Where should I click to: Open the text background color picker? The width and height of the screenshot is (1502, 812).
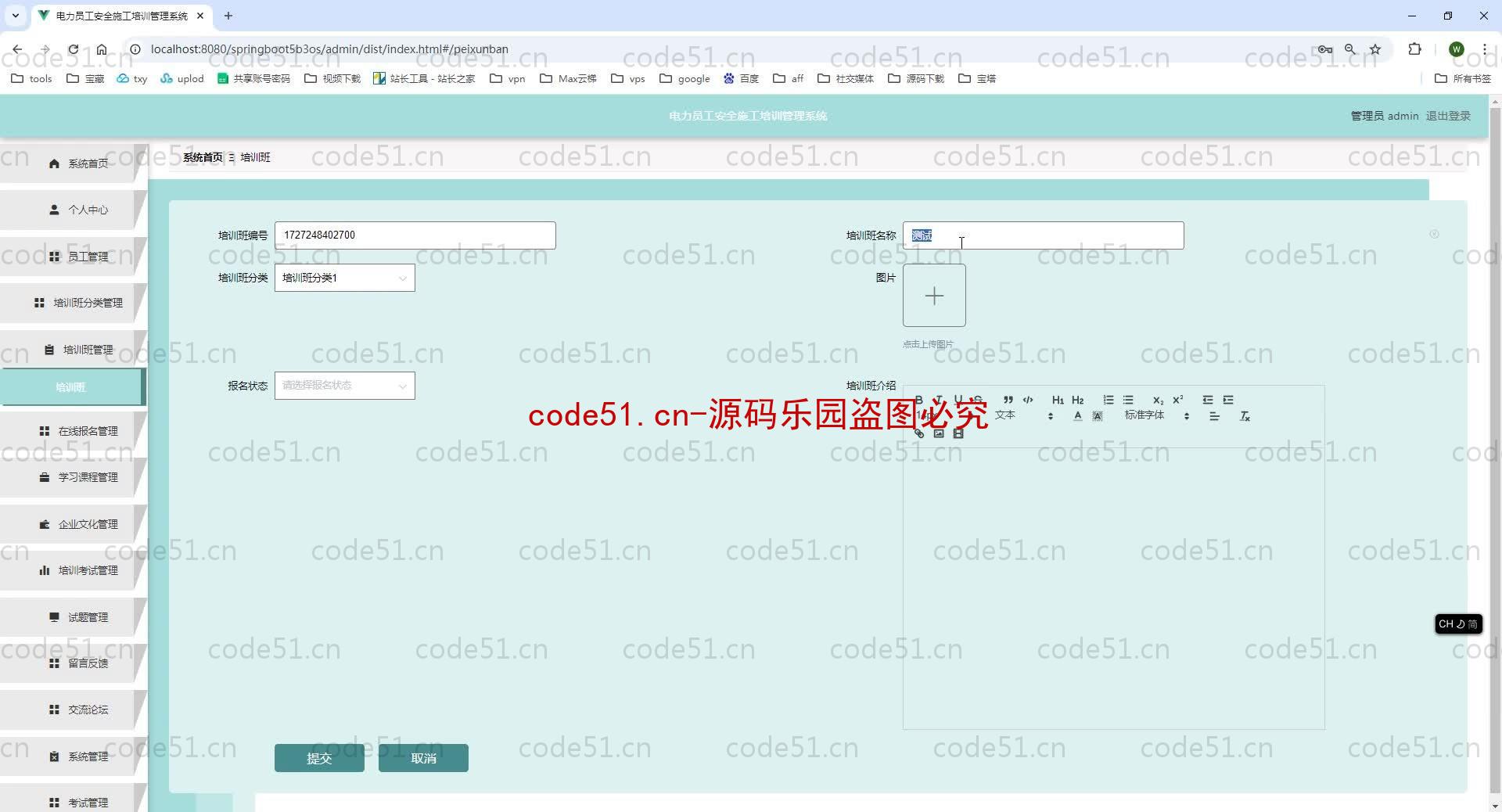pyautogui.click(x=1098, y=416)
